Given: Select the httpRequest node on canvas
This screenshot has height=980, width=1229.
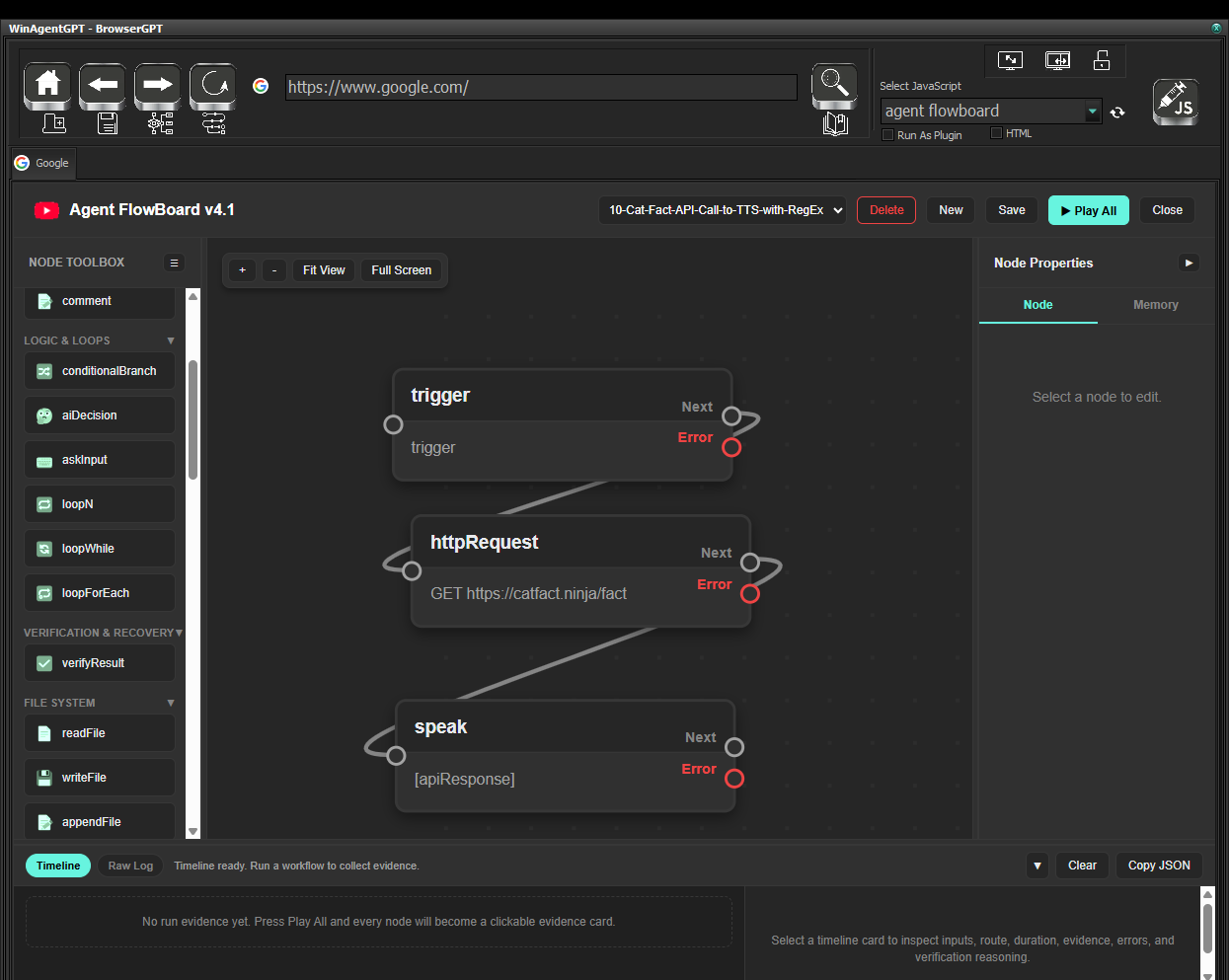Looking at the screenshot, I should [580, 571].
